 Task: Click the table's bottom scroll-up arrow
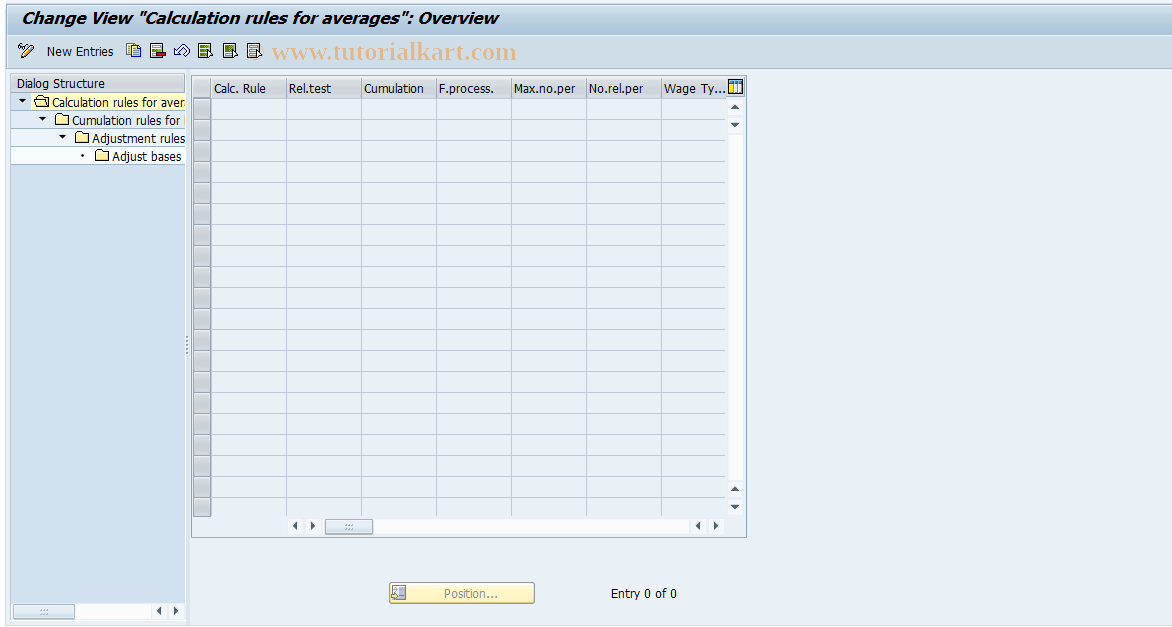pos(735,489)
